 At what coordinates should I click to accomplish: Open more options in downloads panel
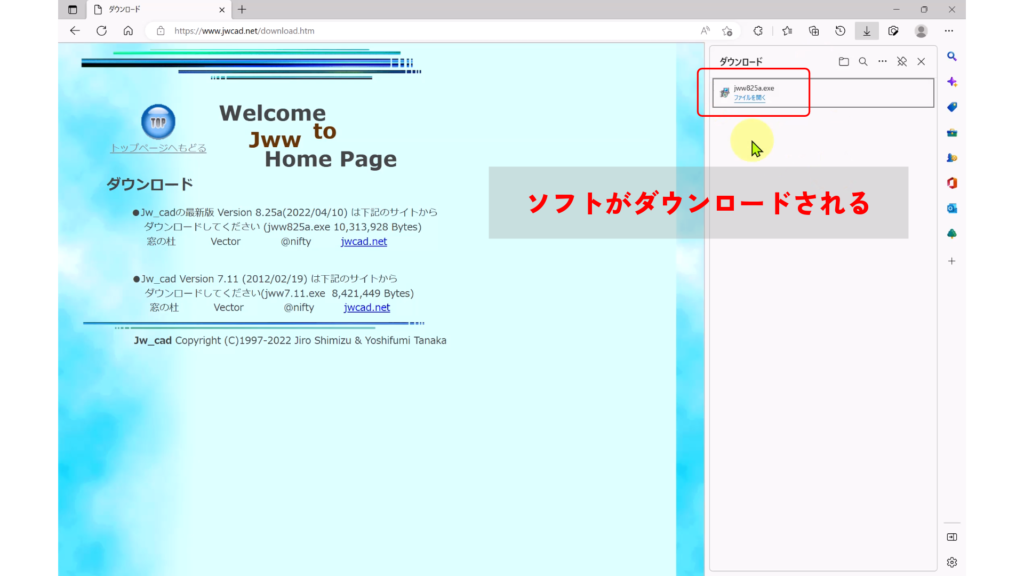coord(882,61)
